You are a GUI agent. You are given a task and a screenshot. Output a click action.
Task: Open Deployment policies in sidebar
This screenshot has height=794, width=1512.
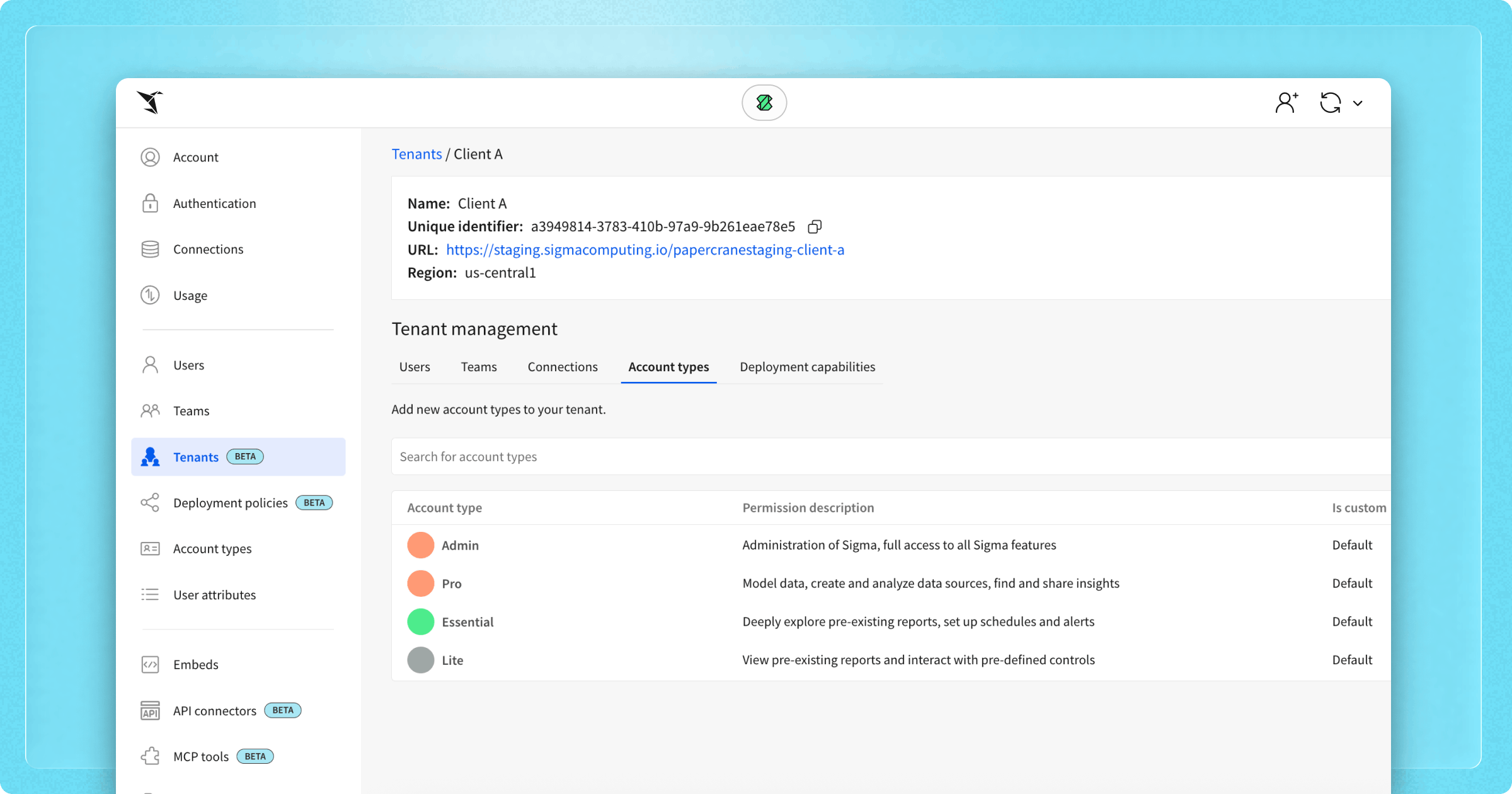point(230,503)
